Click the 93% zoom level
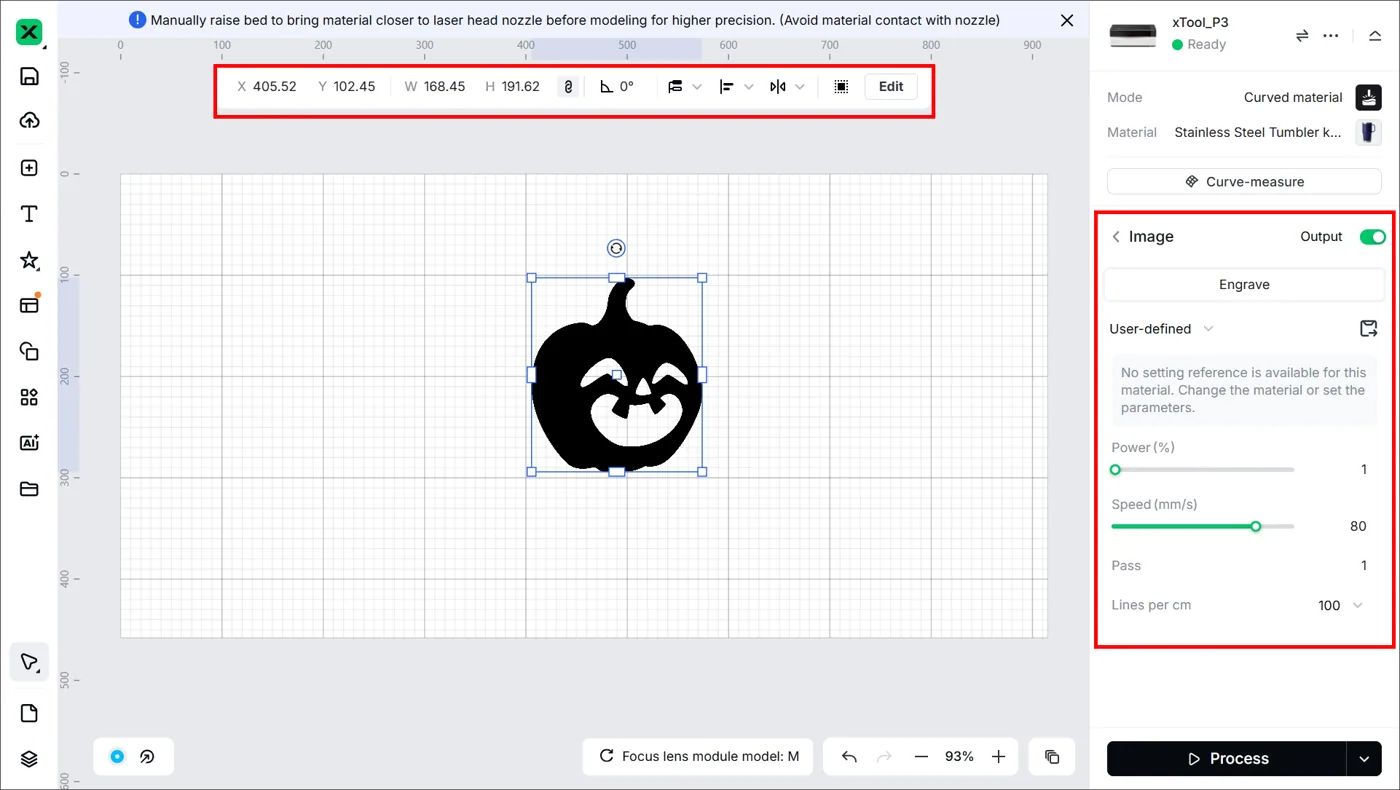This screenshot has height=790, width=1400. (959, 757)
